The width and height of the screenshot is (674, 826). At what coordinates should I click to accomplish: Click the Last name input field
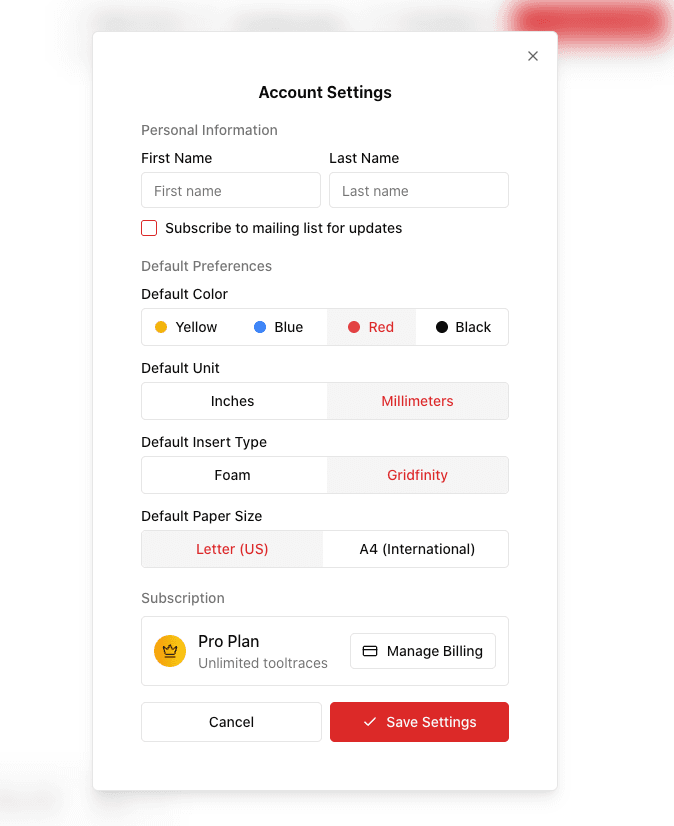click(x=418, y=190)
